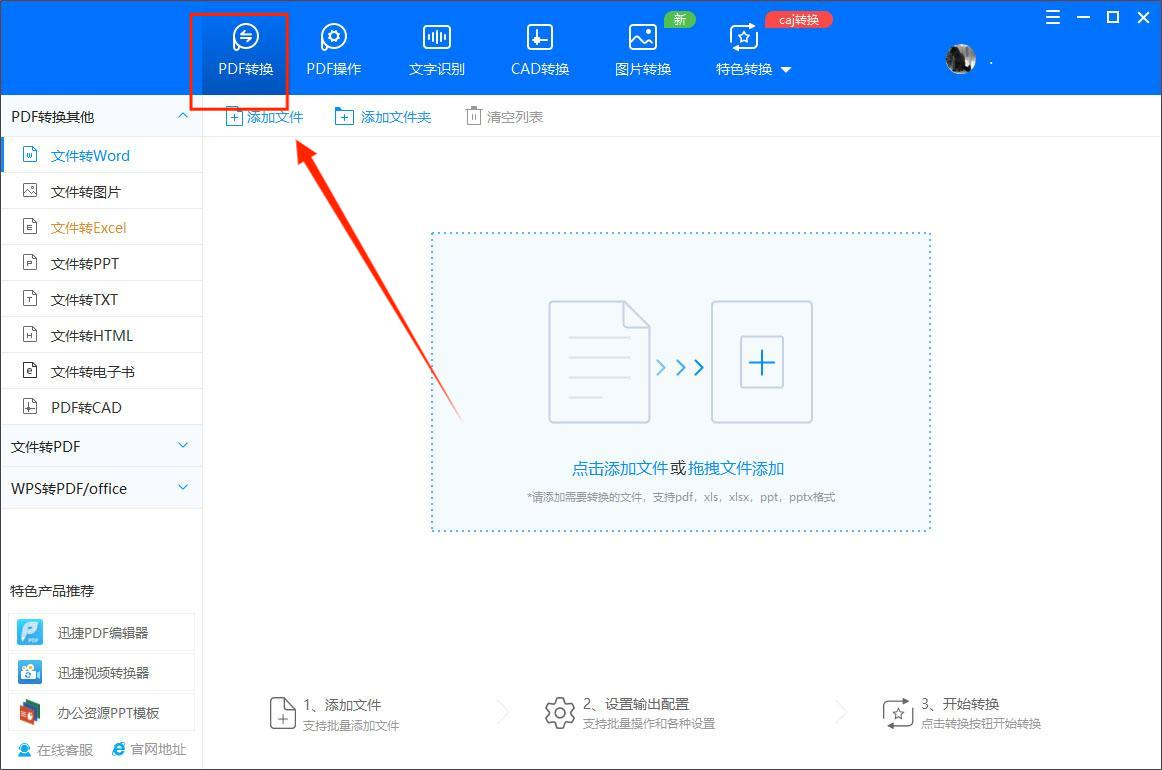Image resolution: width=1162 pixels, height=770 pixels.
Task: Select 文件转Excel in the sidebar
Action: click(x=90, y=227)
